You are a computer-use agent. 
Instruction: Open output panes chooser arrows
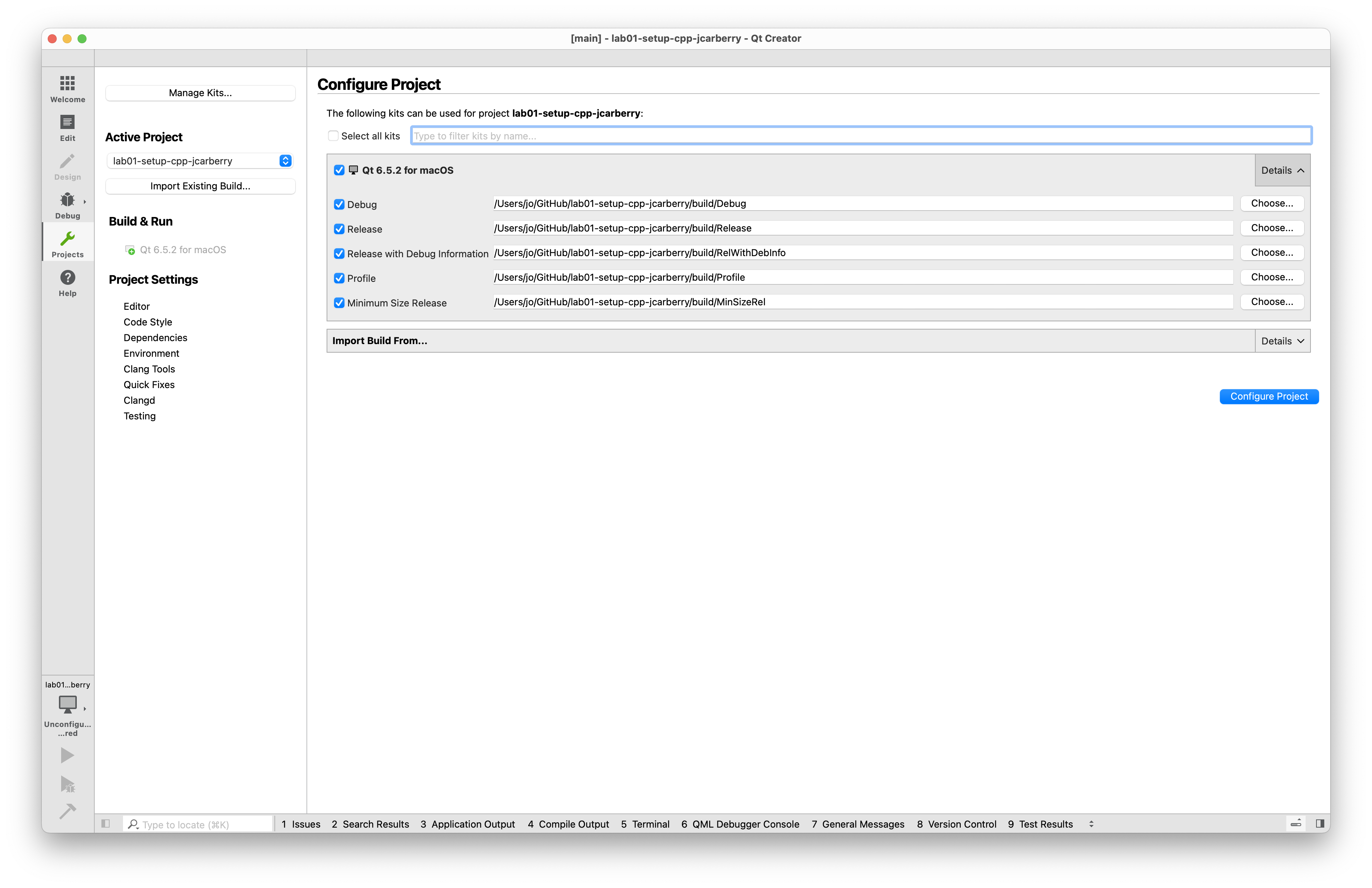[x=1091, y=824]
